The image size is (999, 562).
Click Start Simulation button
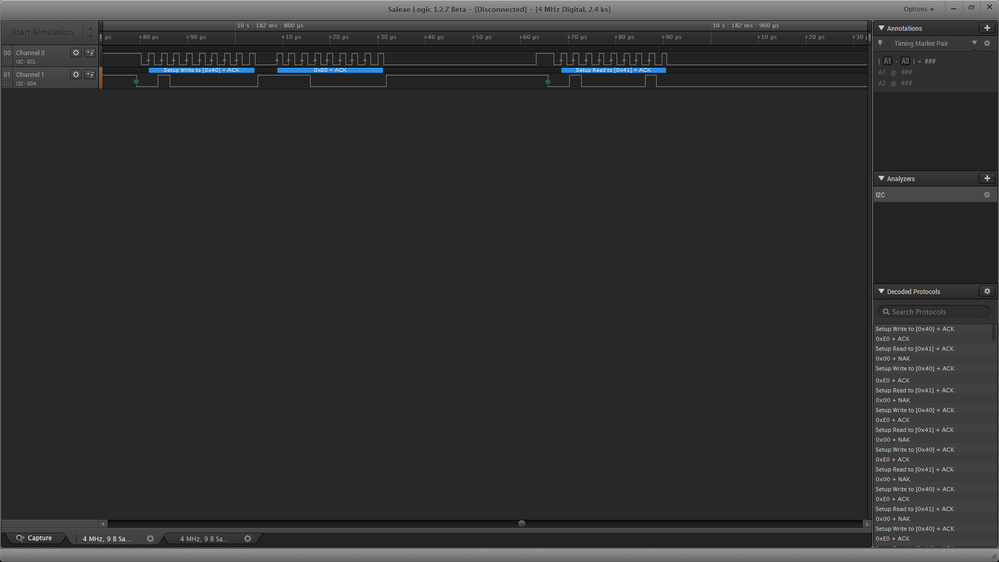pyautogui.click(x=42, y=32)
